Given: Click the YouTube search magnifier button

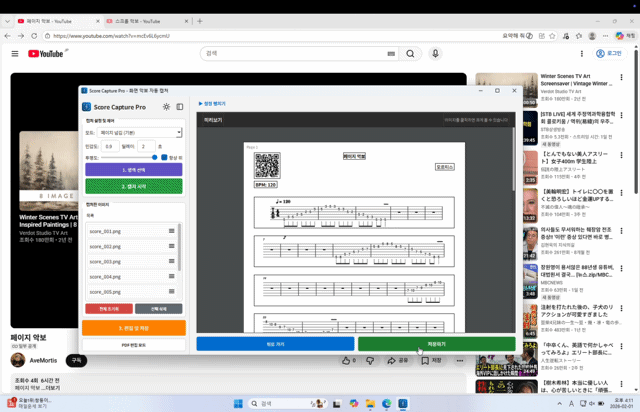Looking at the screenshot, I should pyautogui.click(x=410, y=54).
